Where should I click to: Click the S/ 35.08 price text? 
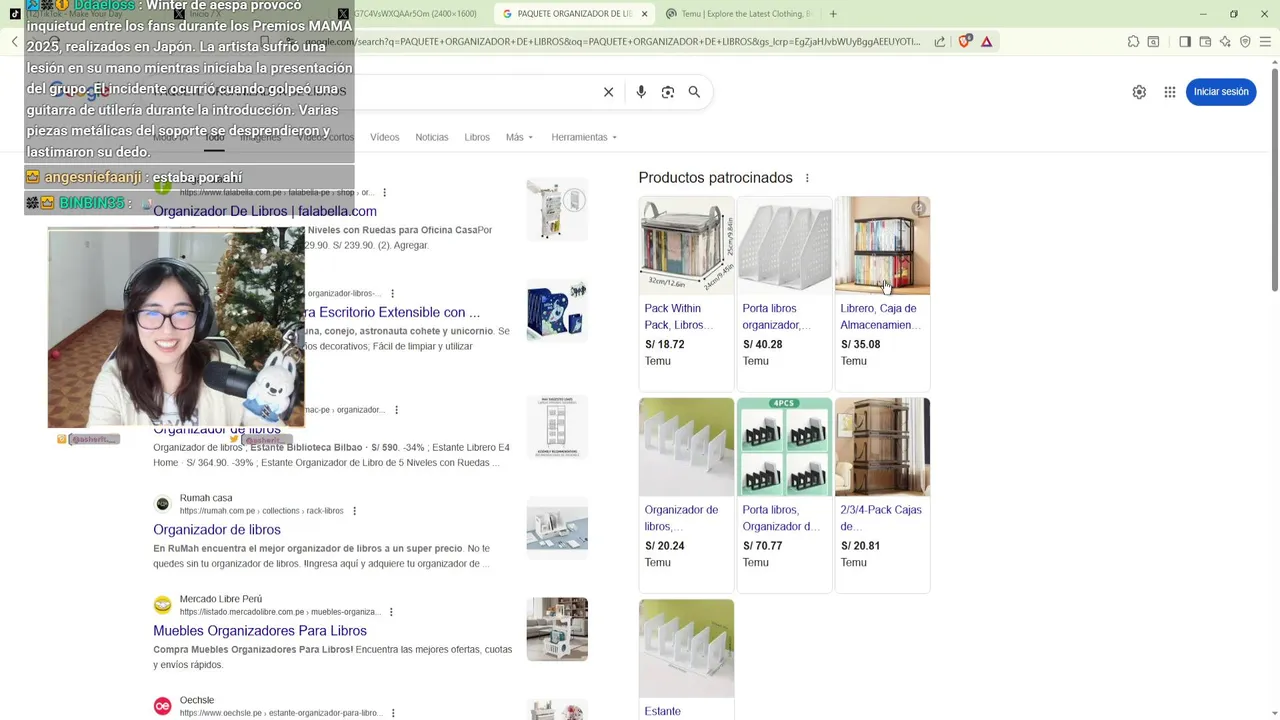860,345
